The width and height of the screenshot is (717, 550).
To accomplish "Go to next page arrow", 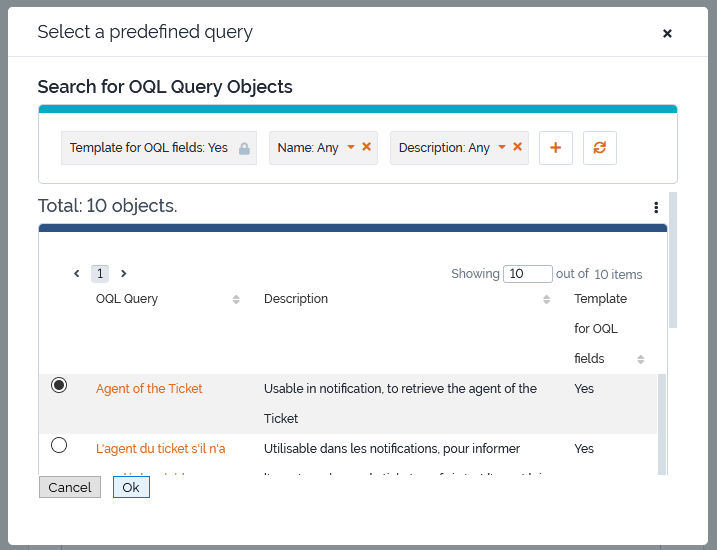I will click(123, 274).
